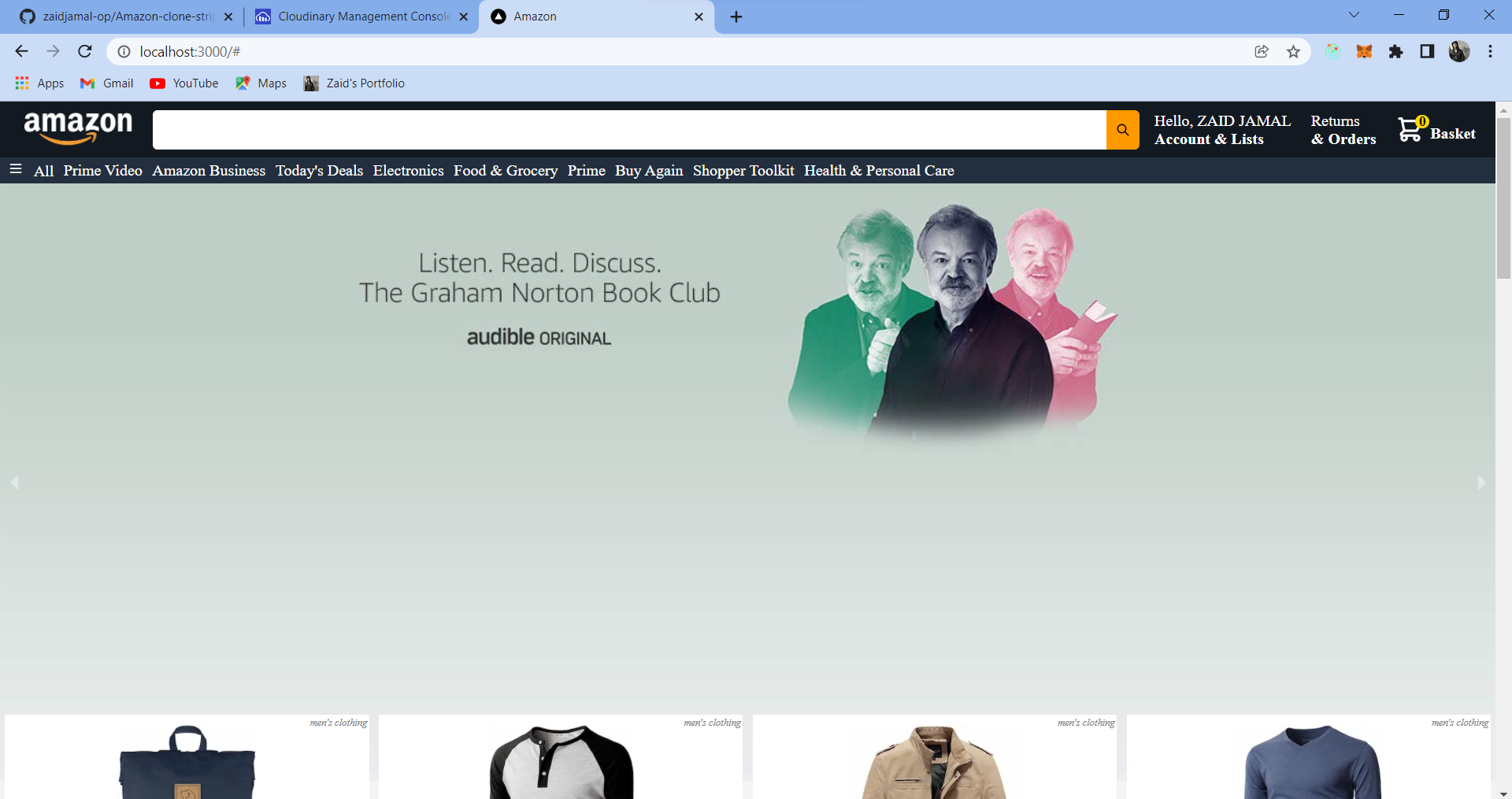The height and width of the screenshot is (799, 1512).
Task: Focus the Amazon search input field
Action: click(x=629, y=130)
